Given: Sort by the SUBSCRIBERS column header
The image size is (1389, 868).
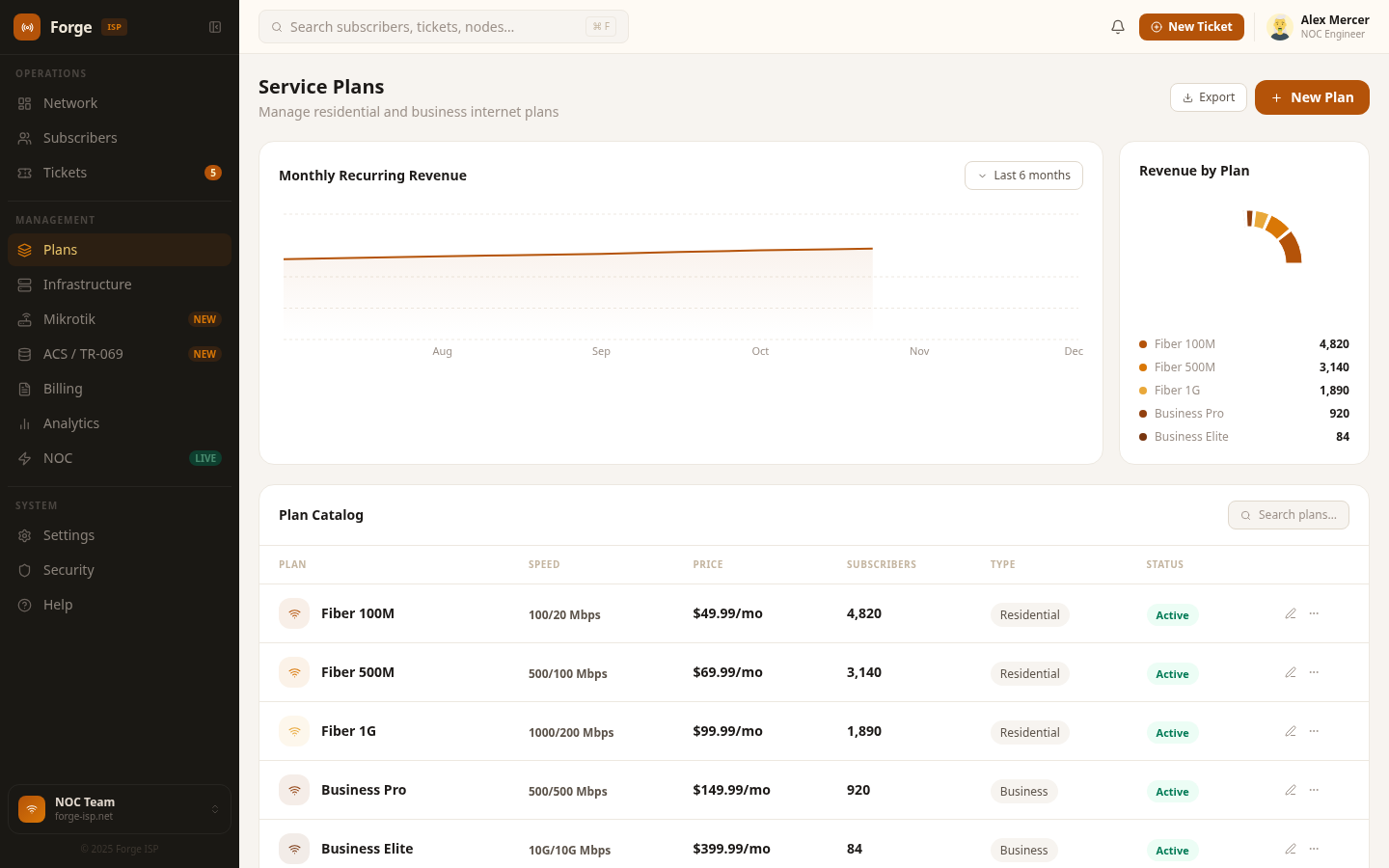Looking at the screenshot, I should tap(882, 564).
